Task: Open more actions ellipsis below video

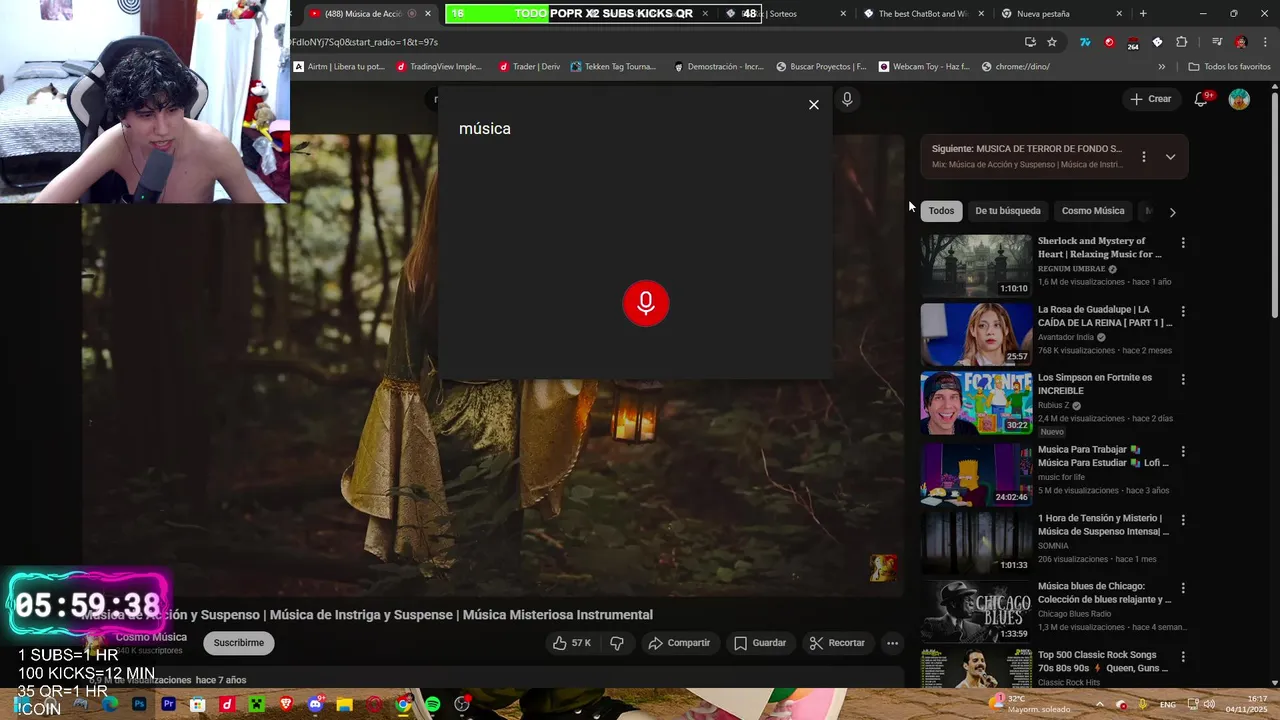Action: coord(892,643)
